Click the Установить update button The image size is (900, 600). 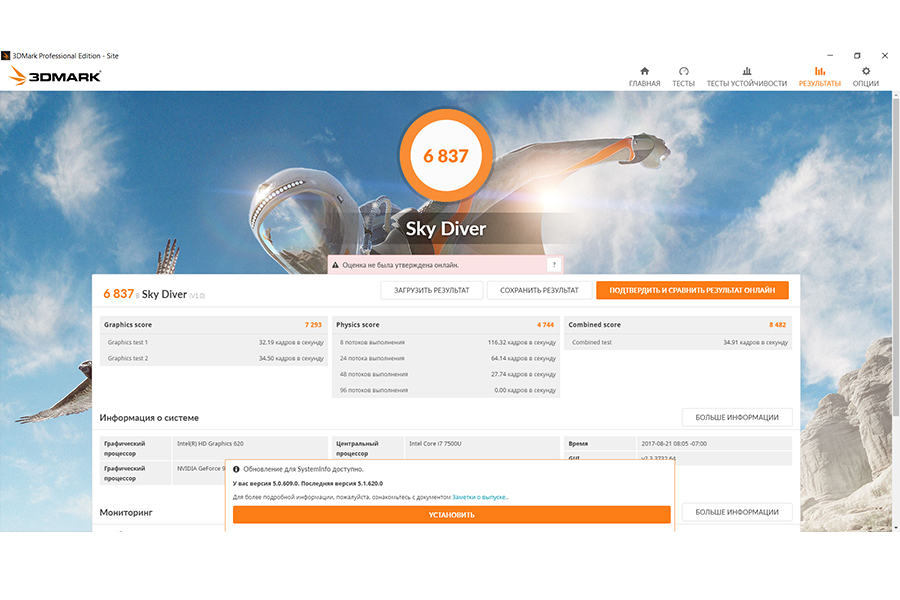(452, 514)
